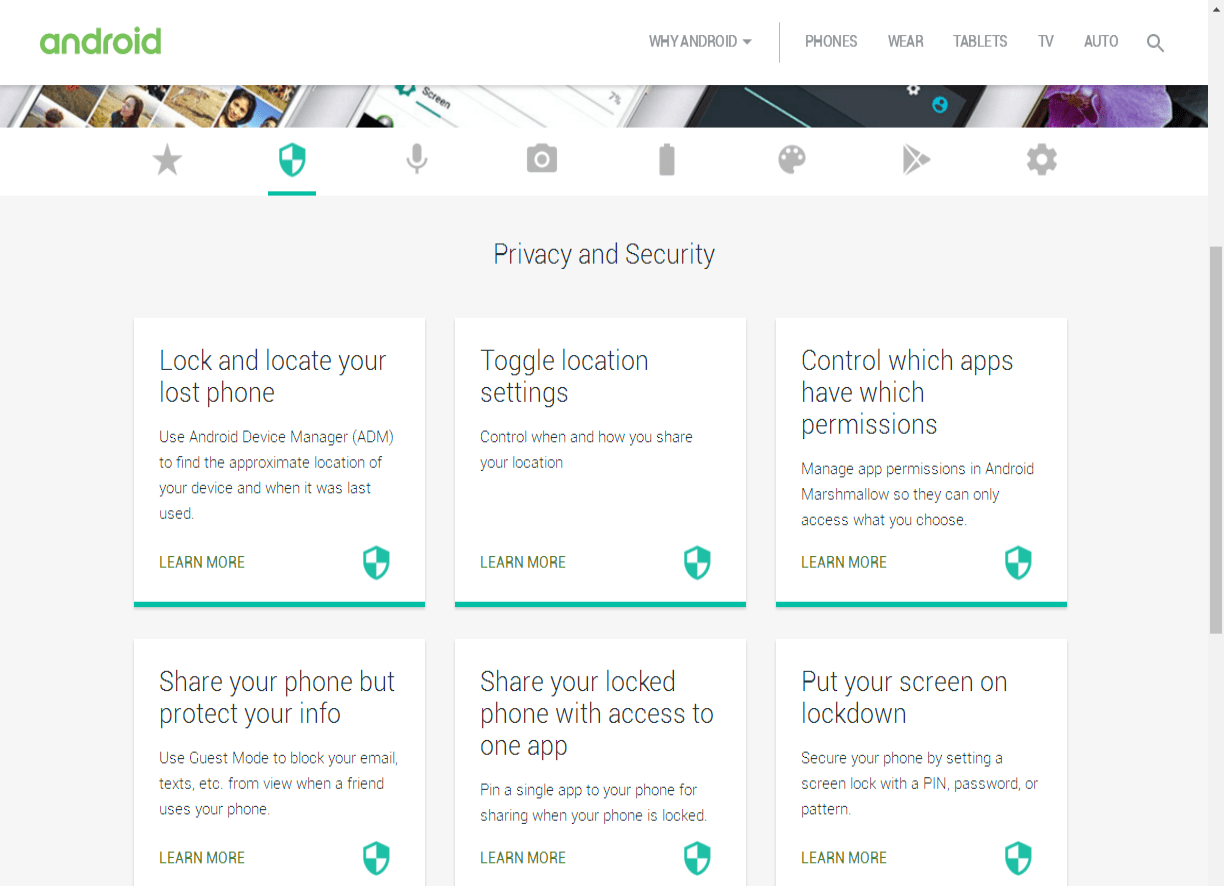
Task: Click shield icon on Toggle location settings card
Action: (697, 563)
